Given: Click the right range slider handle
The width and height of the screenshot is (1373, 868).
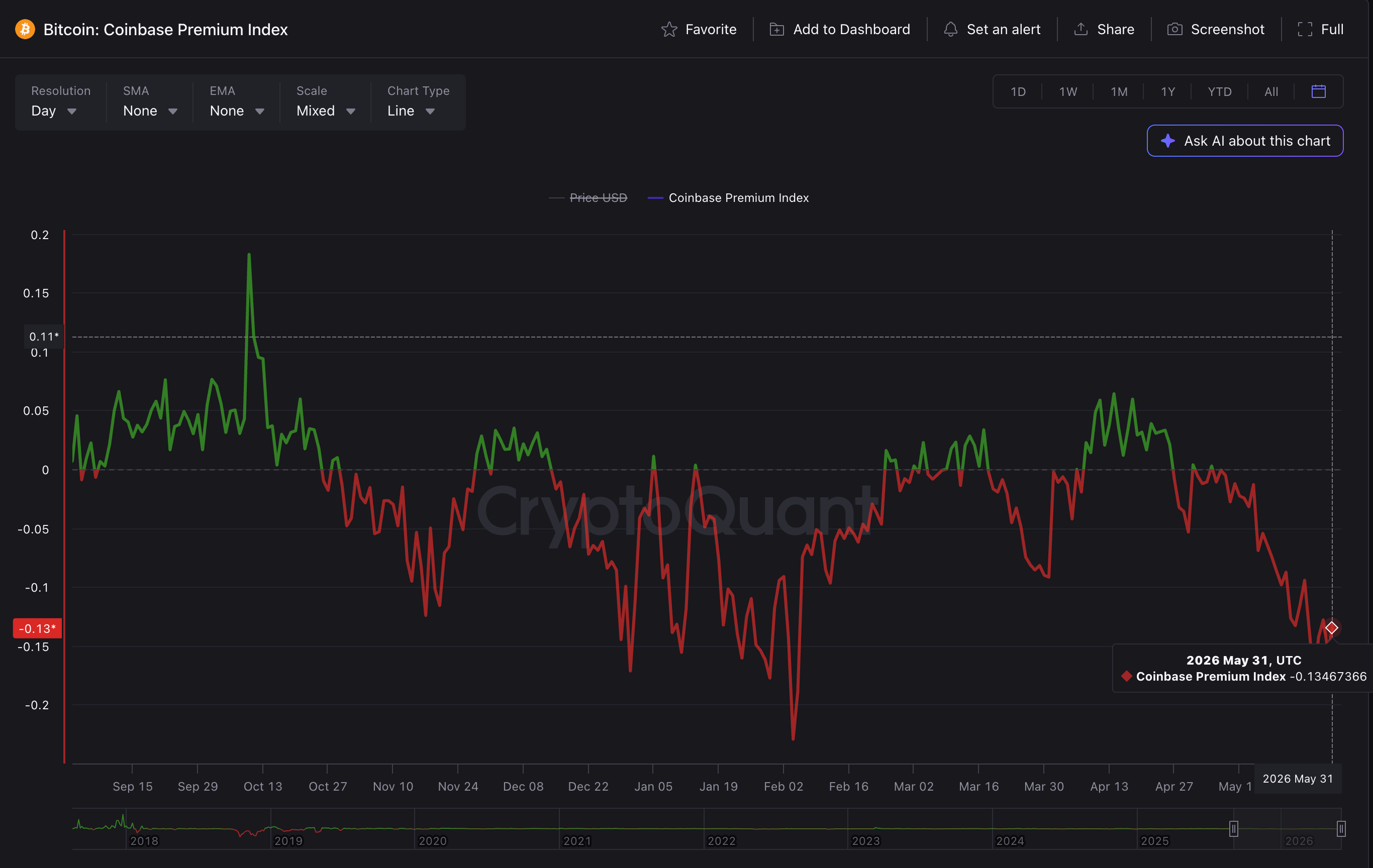Looking at the screenshot, I should point(1341,829).
